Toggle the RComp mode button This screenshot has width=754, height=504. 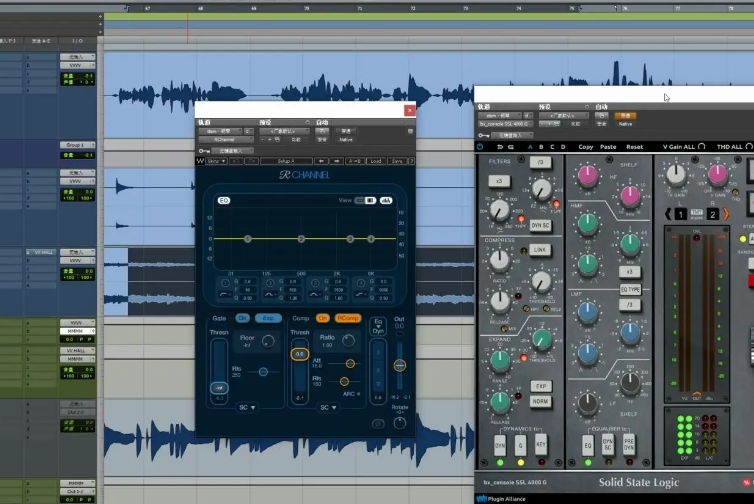[348, 318]
